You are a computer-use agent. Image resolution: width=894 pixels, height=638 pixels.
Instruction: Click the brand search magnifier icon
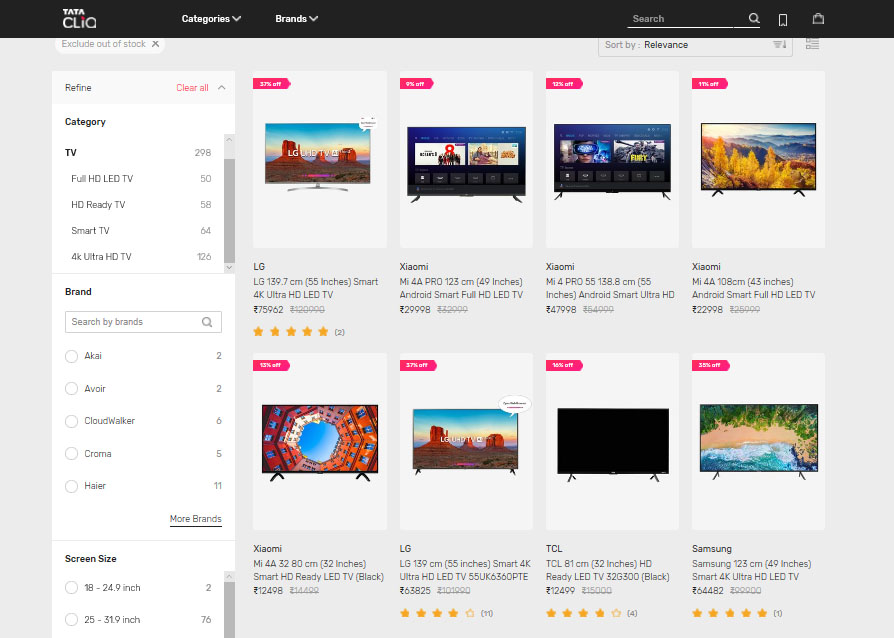pyautogui.click(x=207, y=322)
